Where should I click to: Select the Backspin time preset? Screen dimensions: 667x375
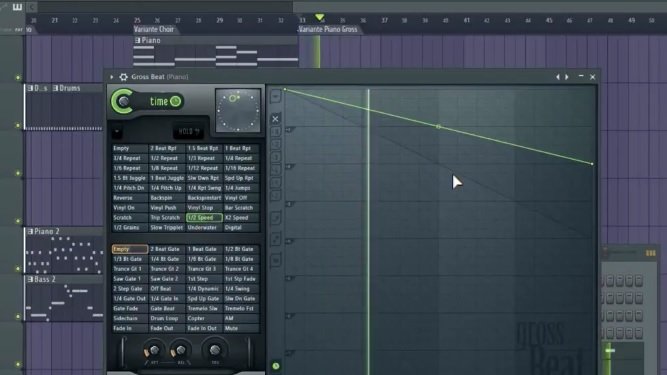(x=167, y=198)
